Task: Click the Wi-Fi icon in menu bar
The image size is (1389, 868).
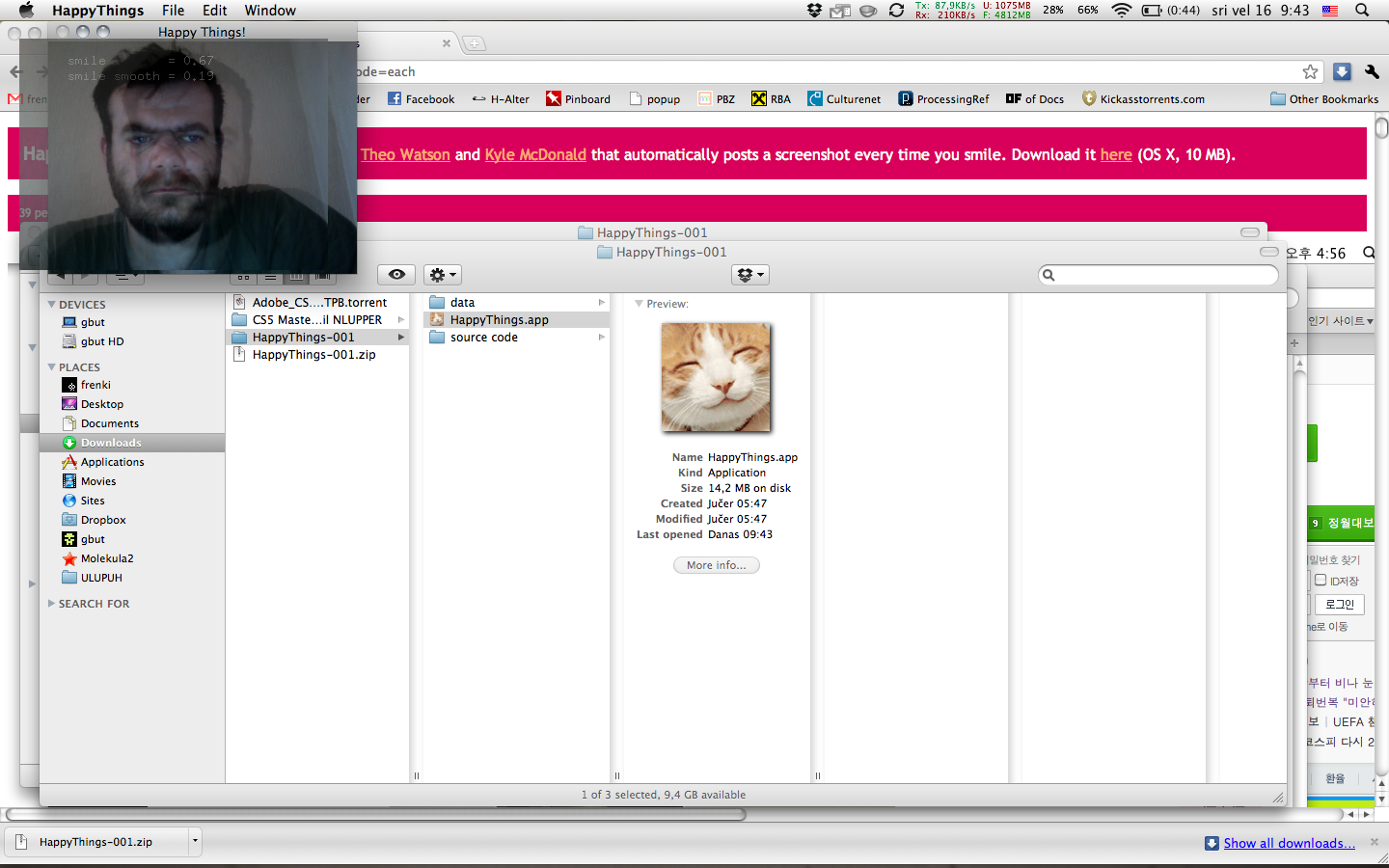Action: (1121, 11)
